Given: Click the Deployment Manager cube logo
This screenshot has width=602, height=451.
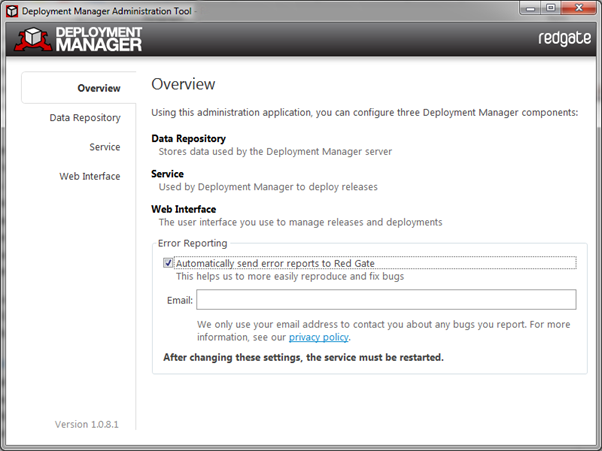Looking at the screenshot, I should pyautogui.click(x=33, y=39).
